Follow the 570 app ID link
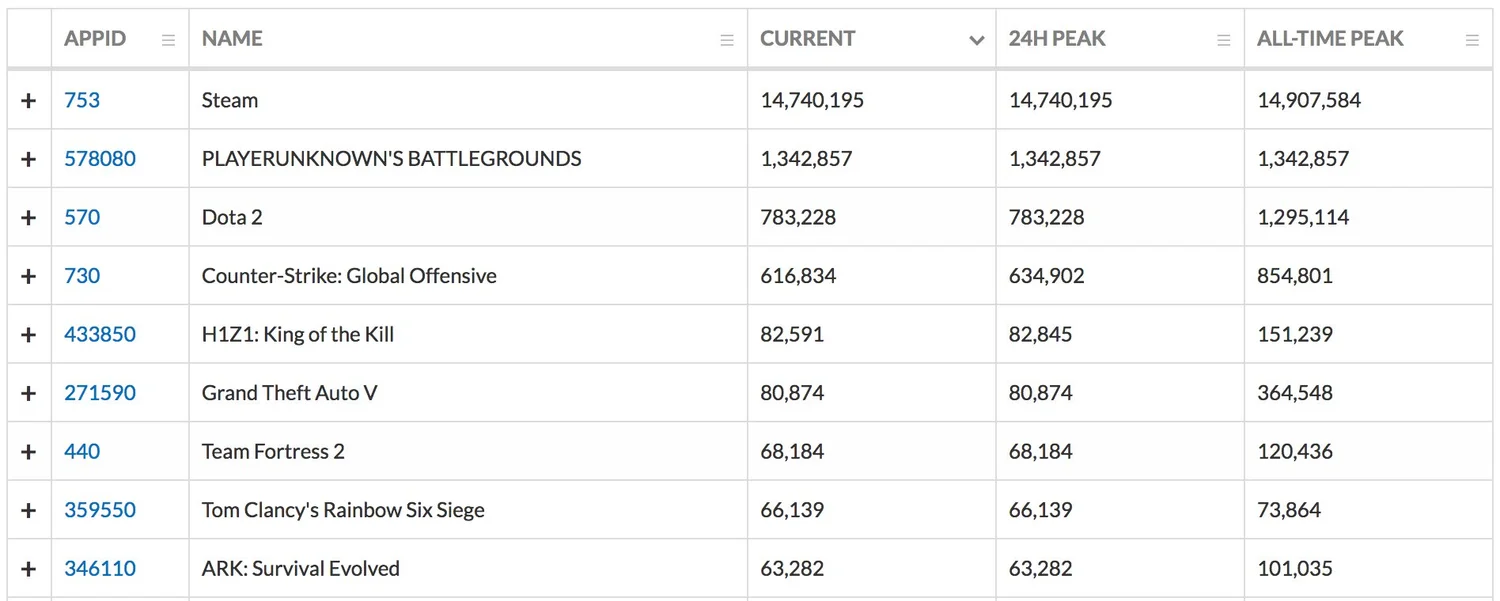This screenshot has width=1500, height=601. [82, 217]
